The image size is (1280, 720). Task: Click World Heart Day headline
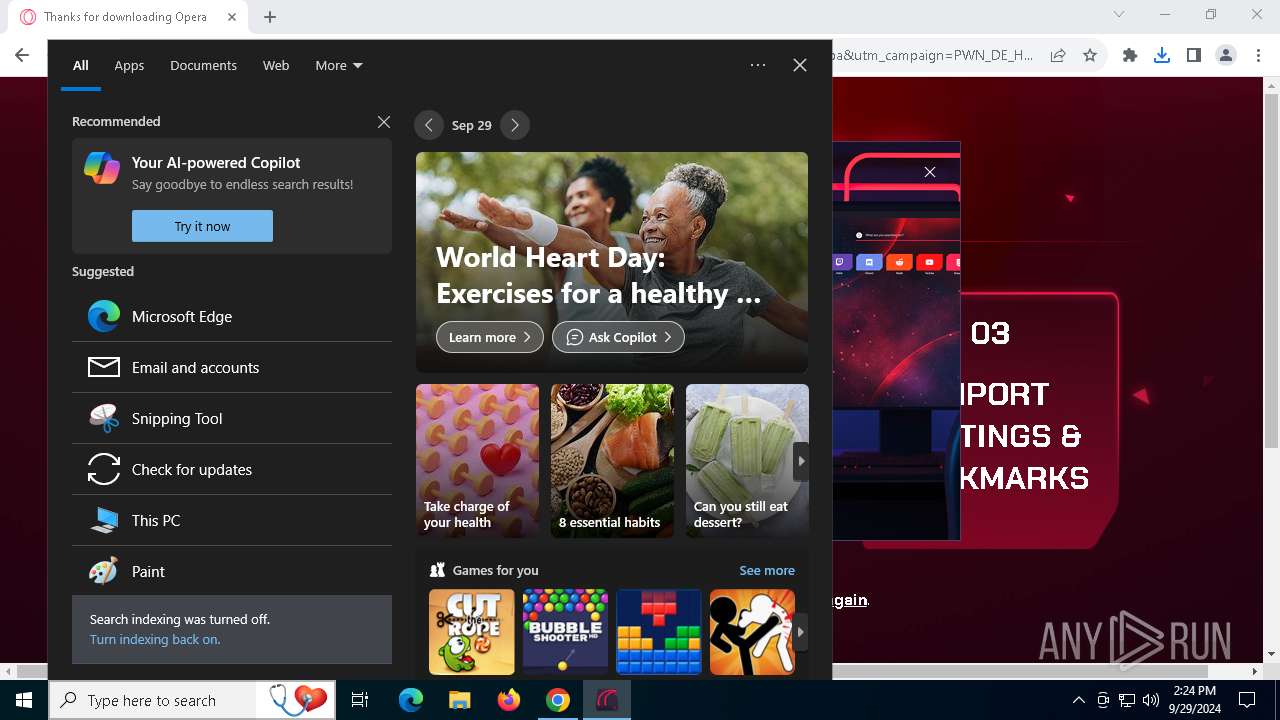(x=598, y=275)
